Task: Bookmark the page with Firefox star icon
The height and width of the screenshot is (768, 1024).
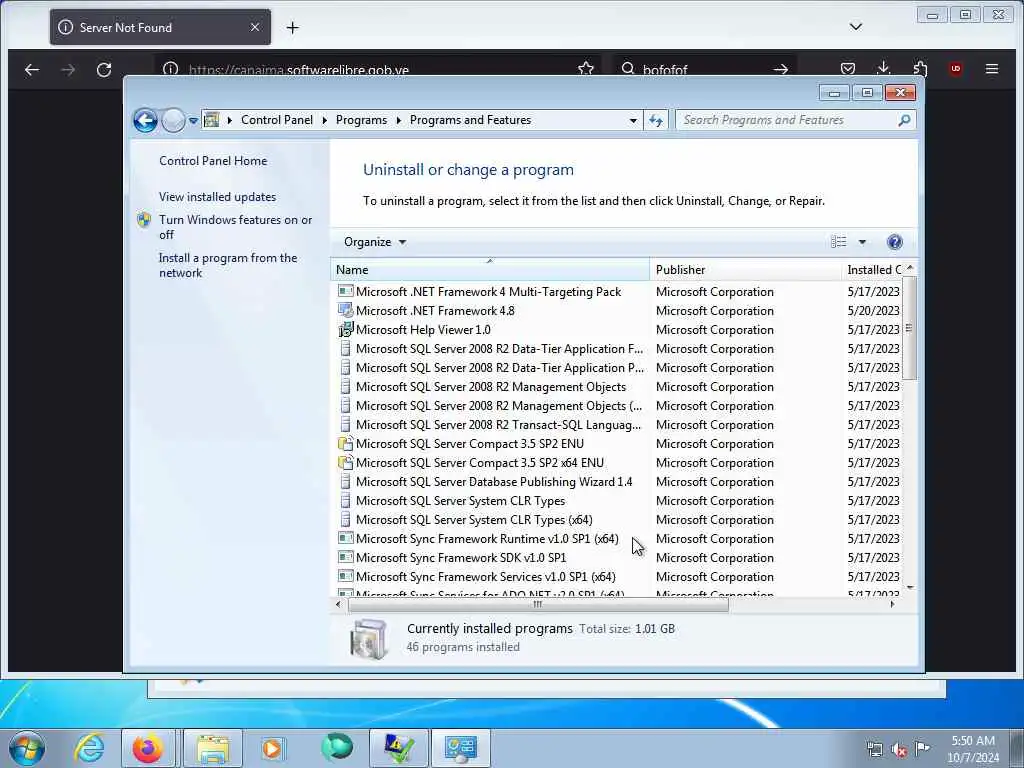Action: pos(586,69)
